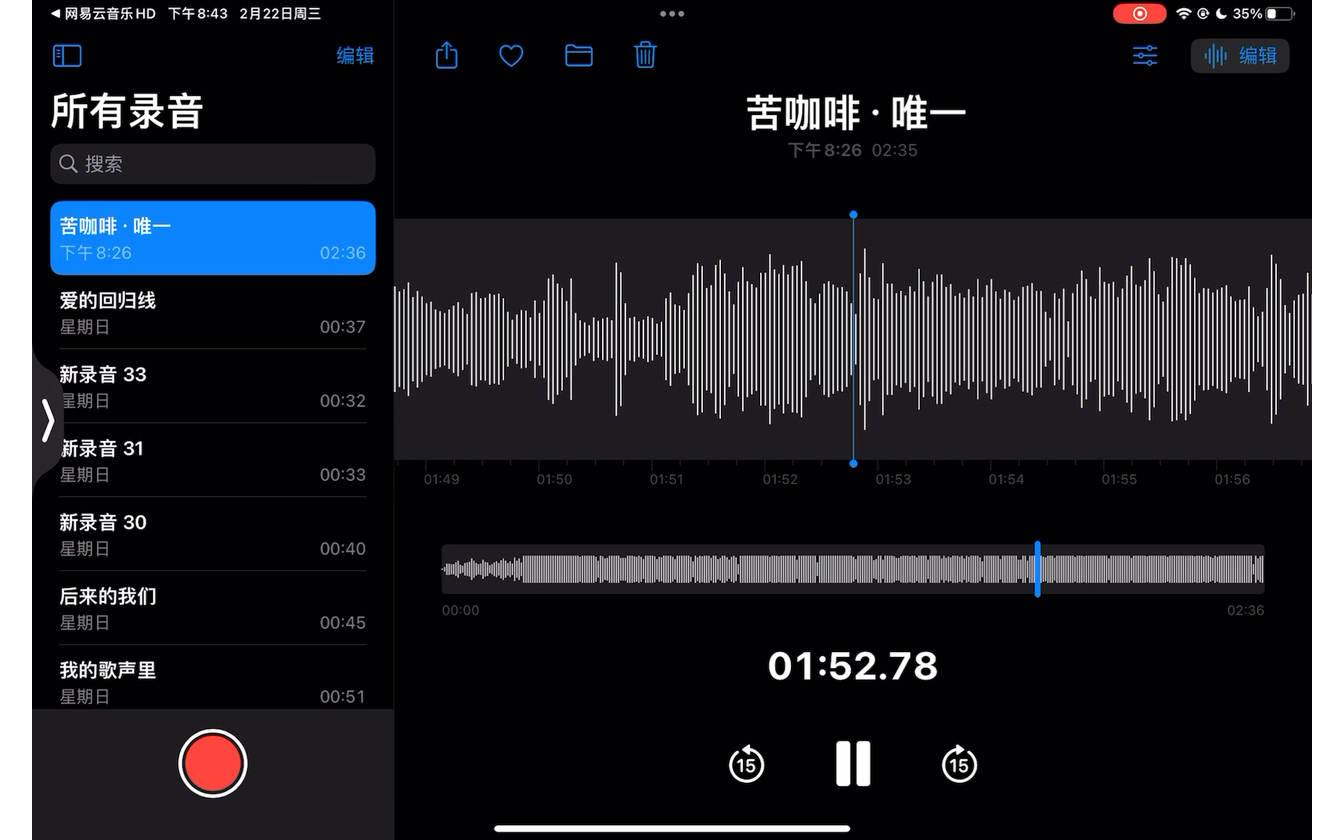This screenshot has height=840, width=1344.
Task: Click the 02:36 end time label
Action: point(1246,610)
